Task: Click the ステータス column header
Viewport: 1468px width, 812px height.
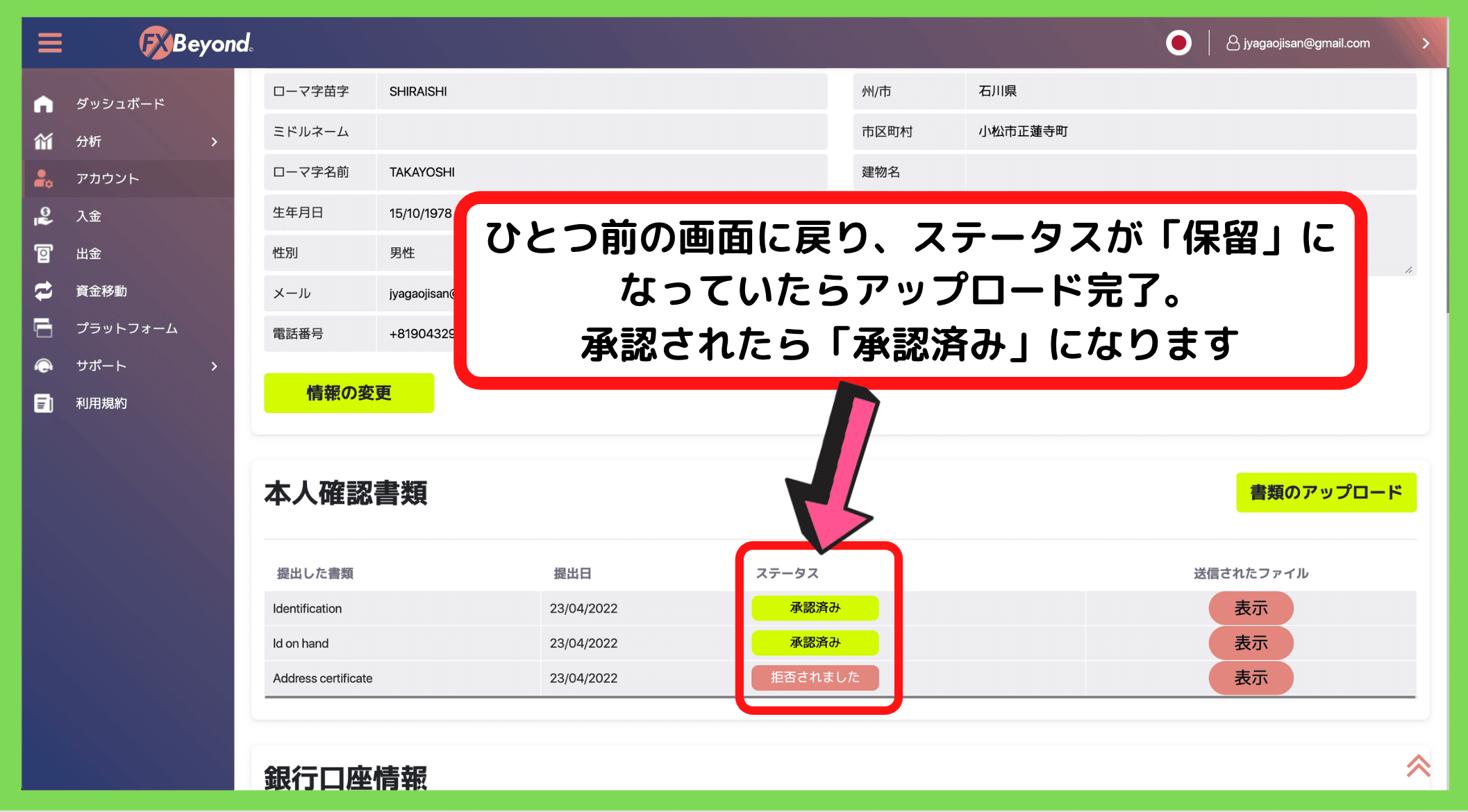Action: click(x=787, y=573)
